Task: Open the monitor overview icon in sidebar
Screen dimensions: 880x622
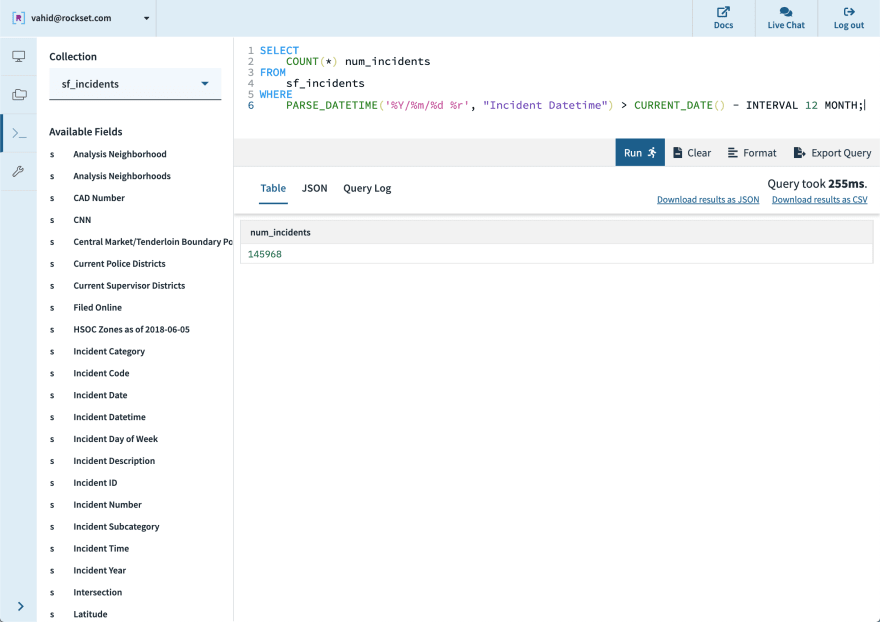Action: pos(19,57)
